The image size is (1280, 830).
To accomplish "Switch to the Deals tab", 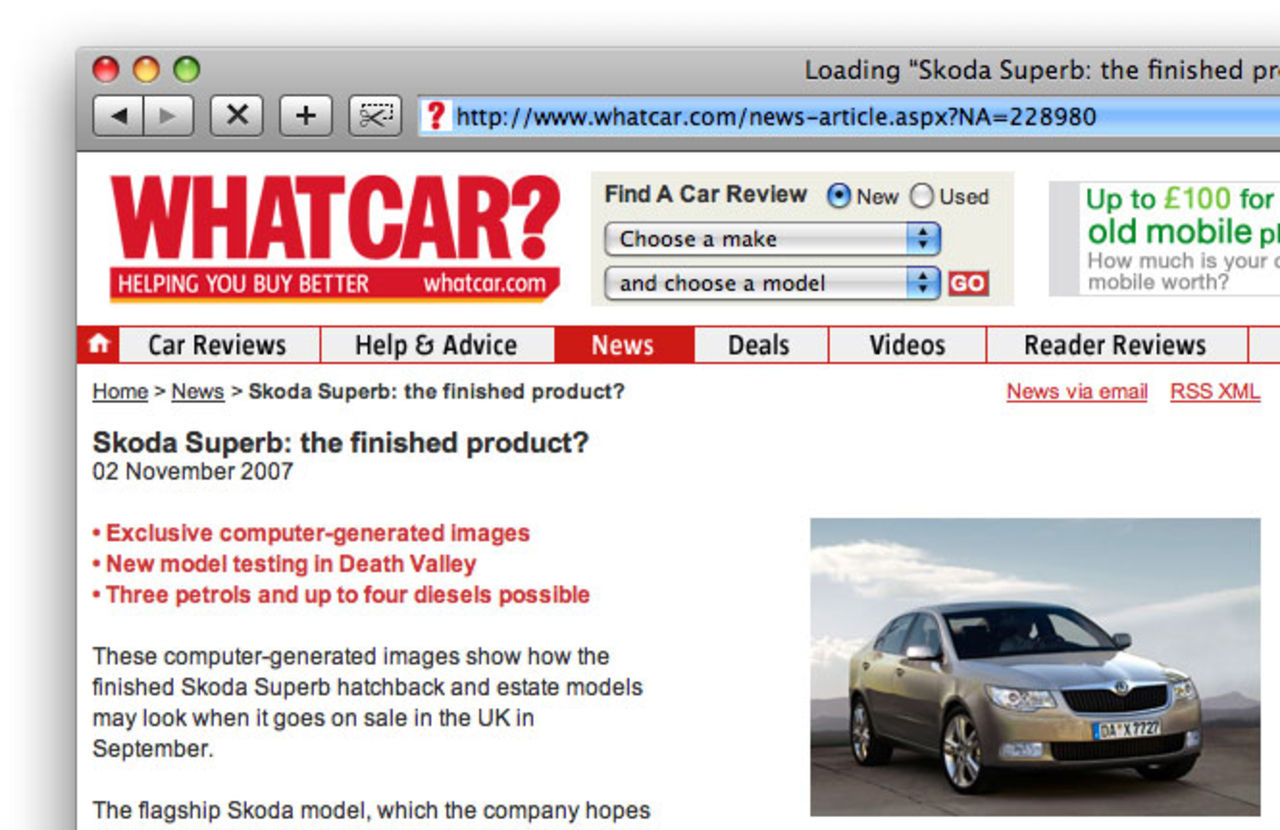I will click(x=758, y=345).
